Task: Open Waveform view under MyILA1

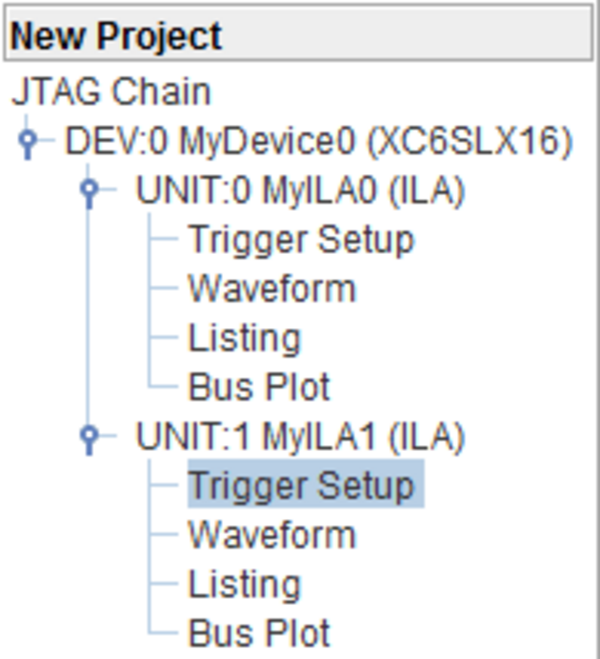Action: click(272, 535)
